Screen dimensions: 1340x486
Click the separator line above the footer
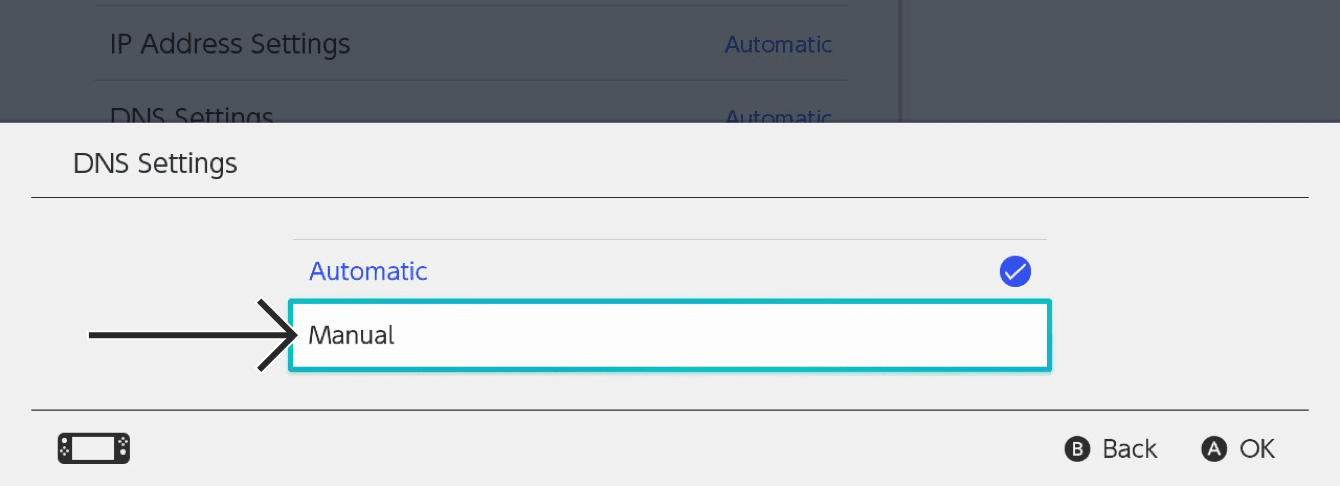pos(669,410)
